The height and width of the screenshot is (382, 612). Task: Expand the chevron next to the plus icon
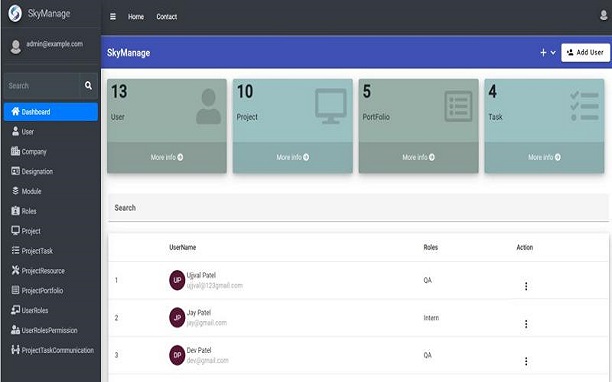pos(553,52)
